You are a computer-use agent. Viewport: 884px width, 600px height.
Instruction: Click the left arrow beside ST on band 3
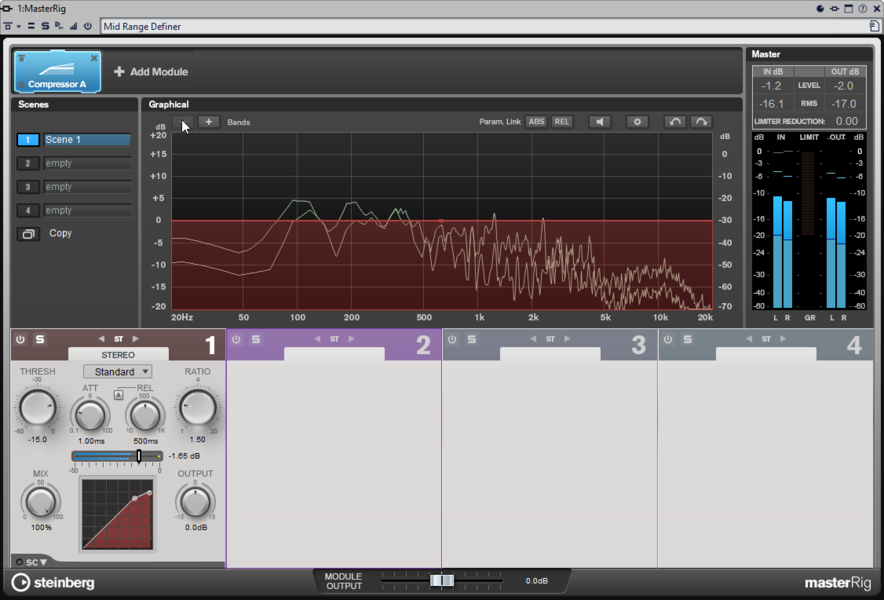(x=533, y=339)
